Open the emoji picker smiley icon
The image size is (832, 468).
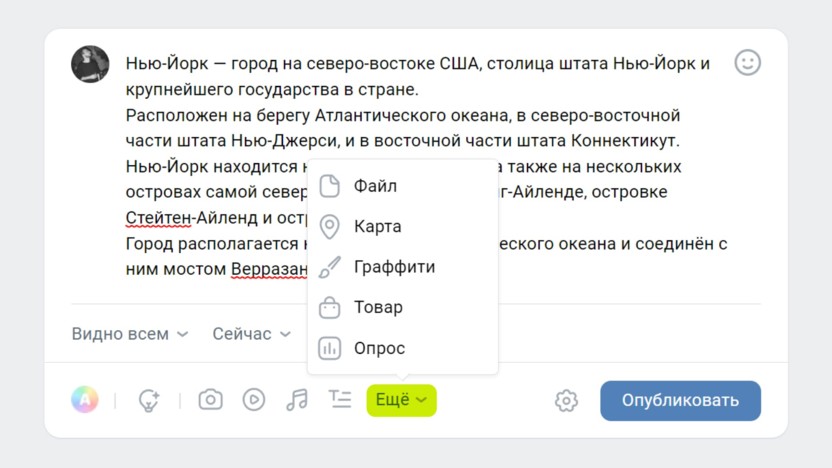tap(747, 63)
